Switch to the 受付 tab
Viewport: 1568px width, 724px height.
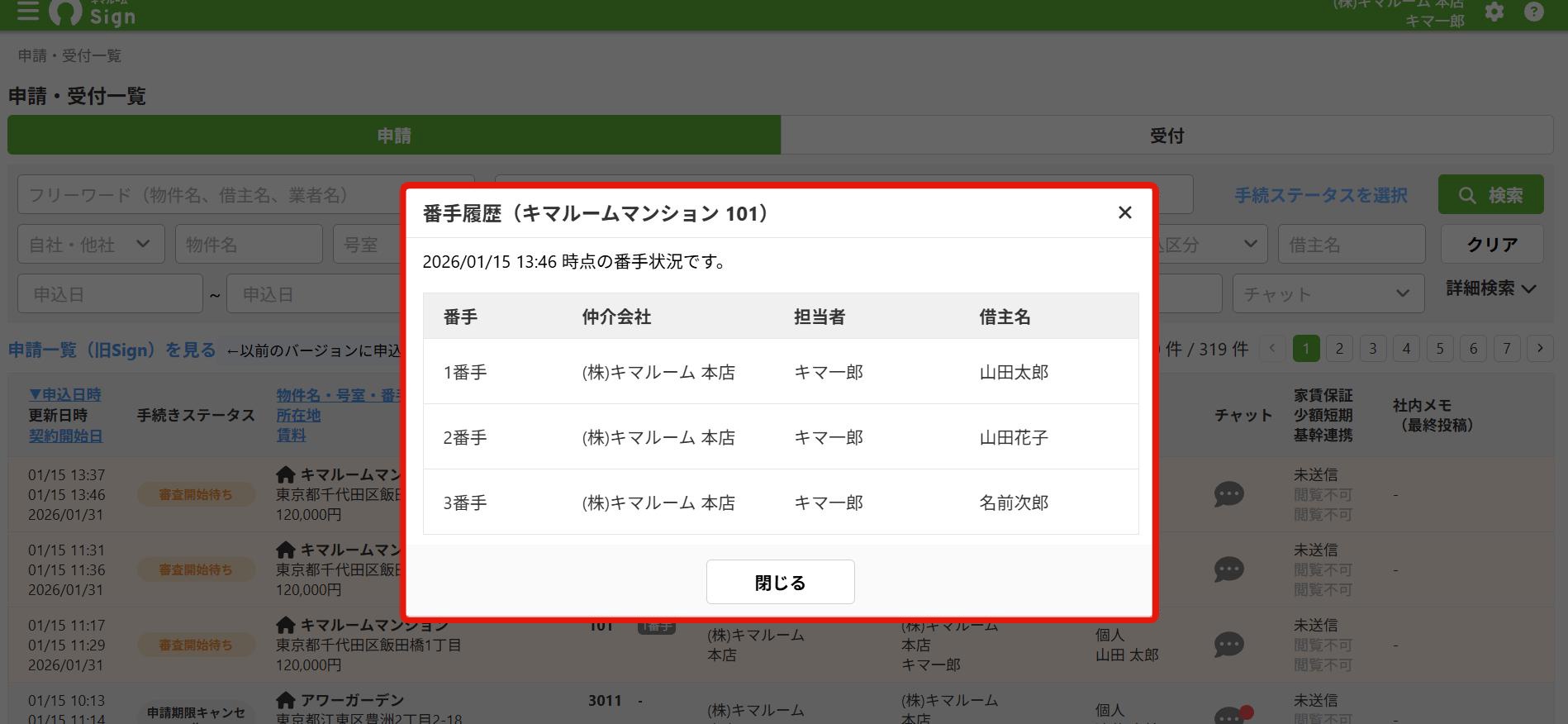(x=1166, y=135)
